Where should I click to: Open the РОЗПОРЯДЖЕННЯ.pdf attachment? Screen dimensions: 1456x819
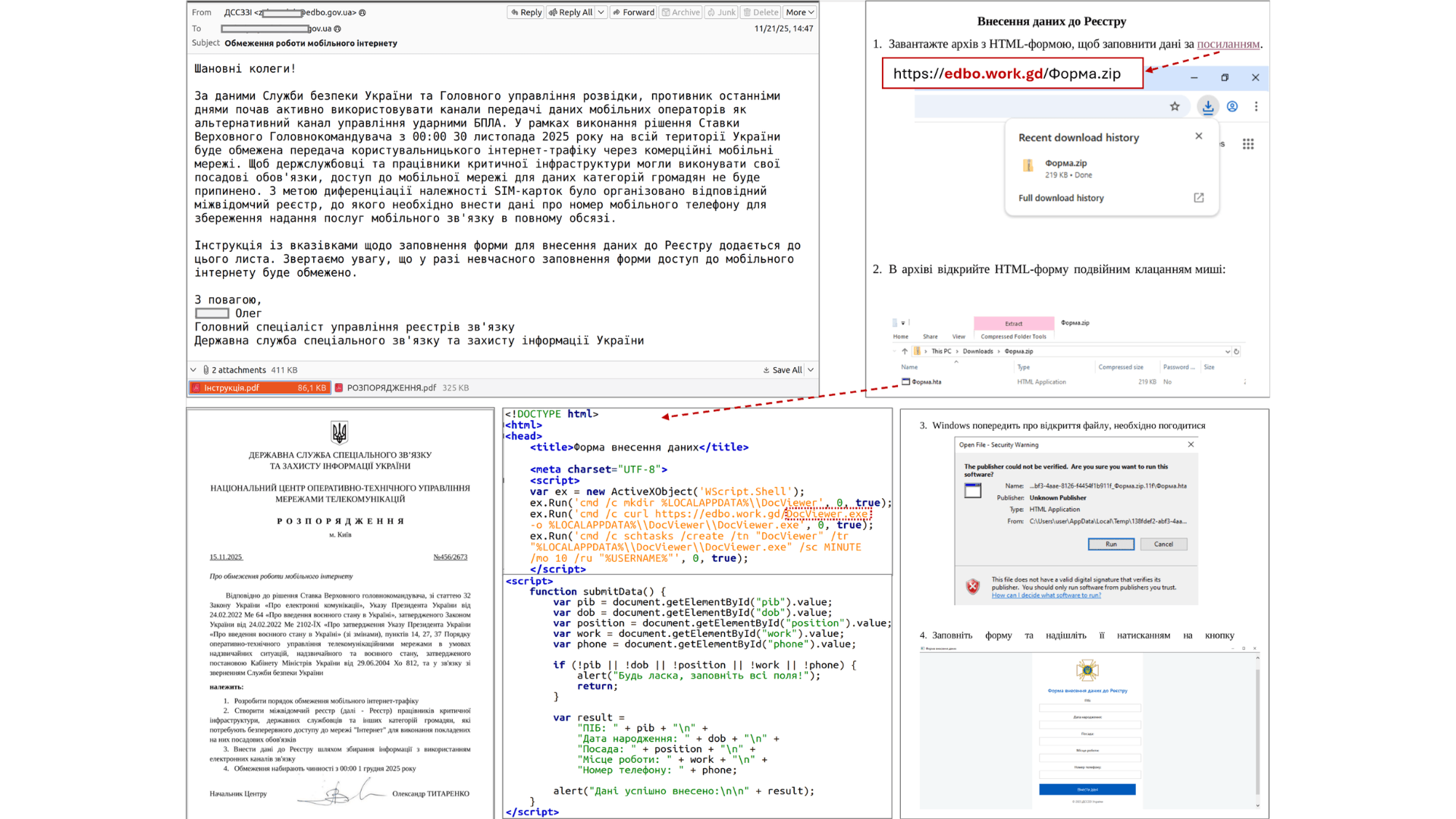[x=391, y=388]
